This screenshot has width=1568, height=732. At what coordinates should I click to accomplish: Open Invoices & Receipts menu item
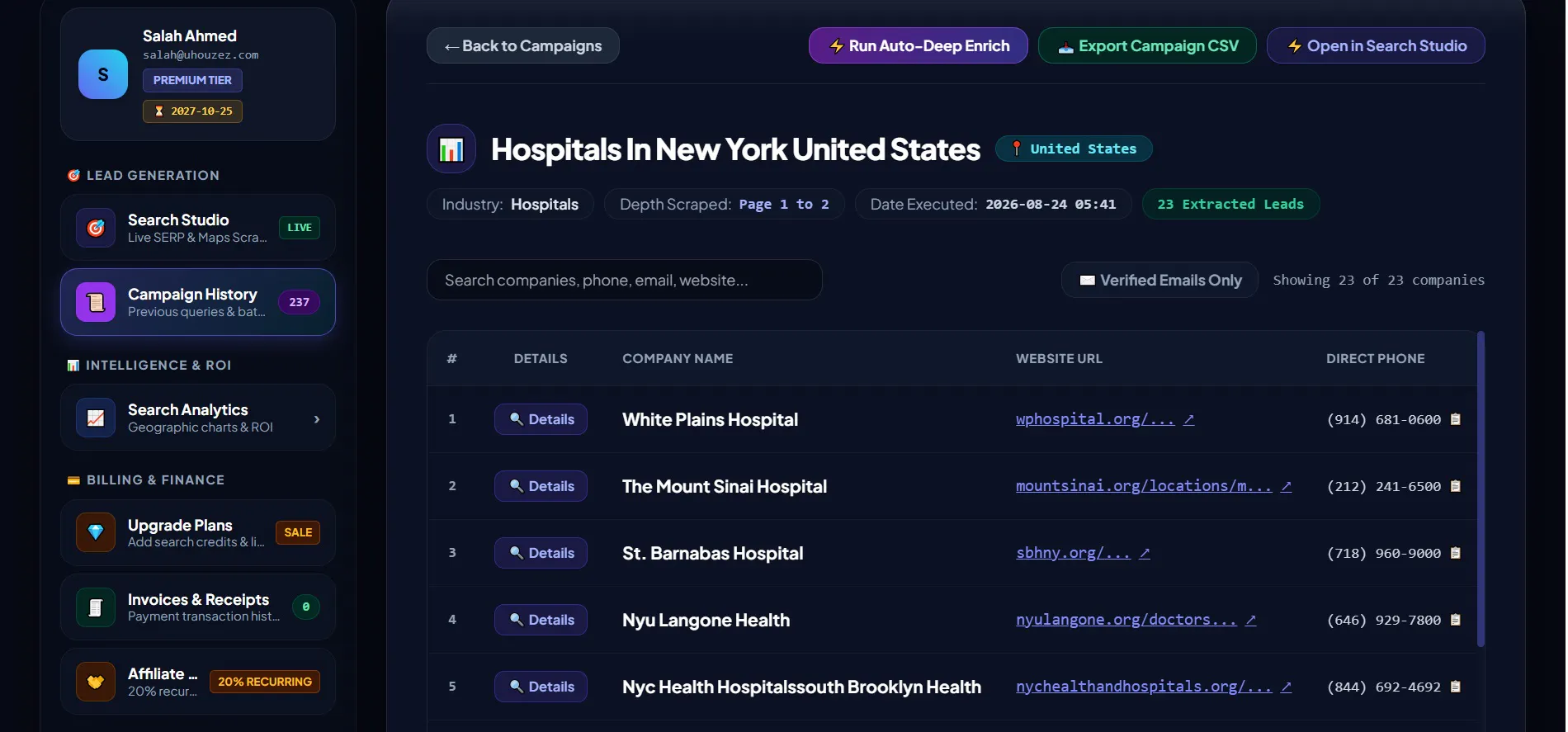tap(198, 607)
